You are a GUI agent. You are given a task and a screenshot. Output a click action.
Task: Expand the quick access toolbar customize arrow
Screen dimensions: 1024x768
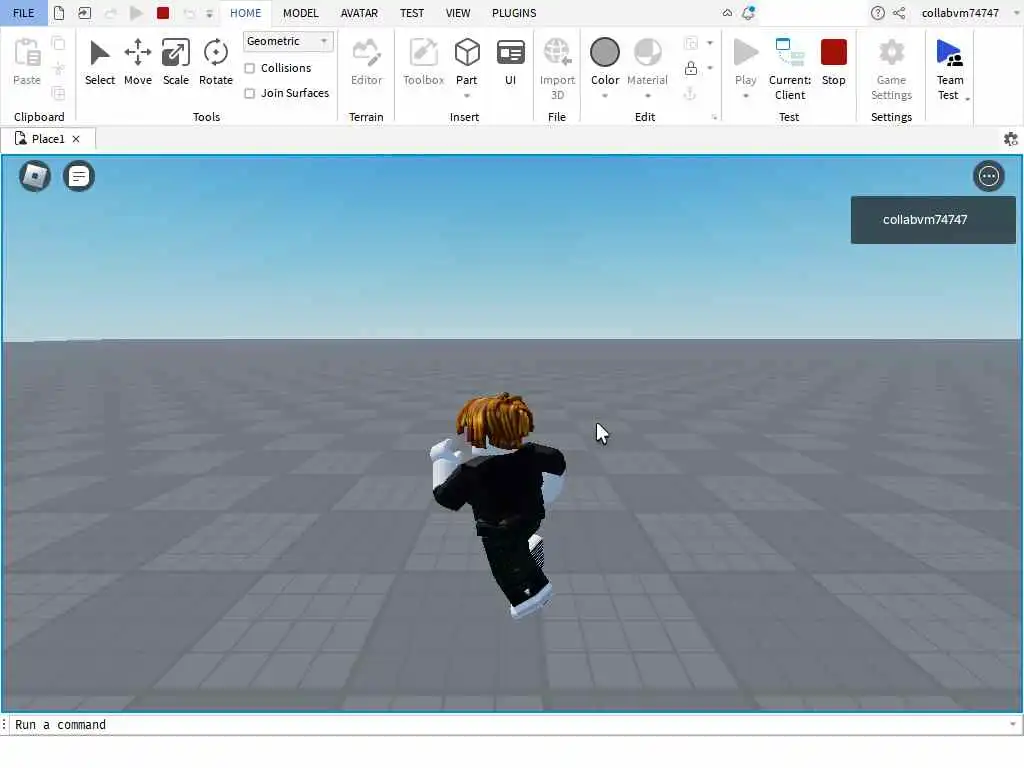point(210,14)
